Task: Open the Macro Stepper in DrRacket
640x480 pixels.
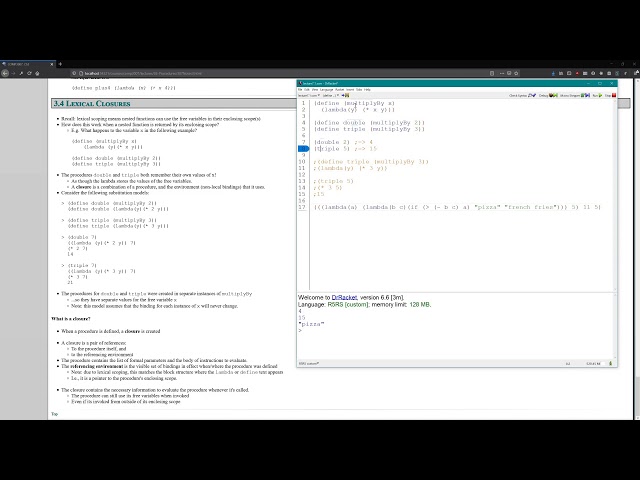Action: point(575,96)
